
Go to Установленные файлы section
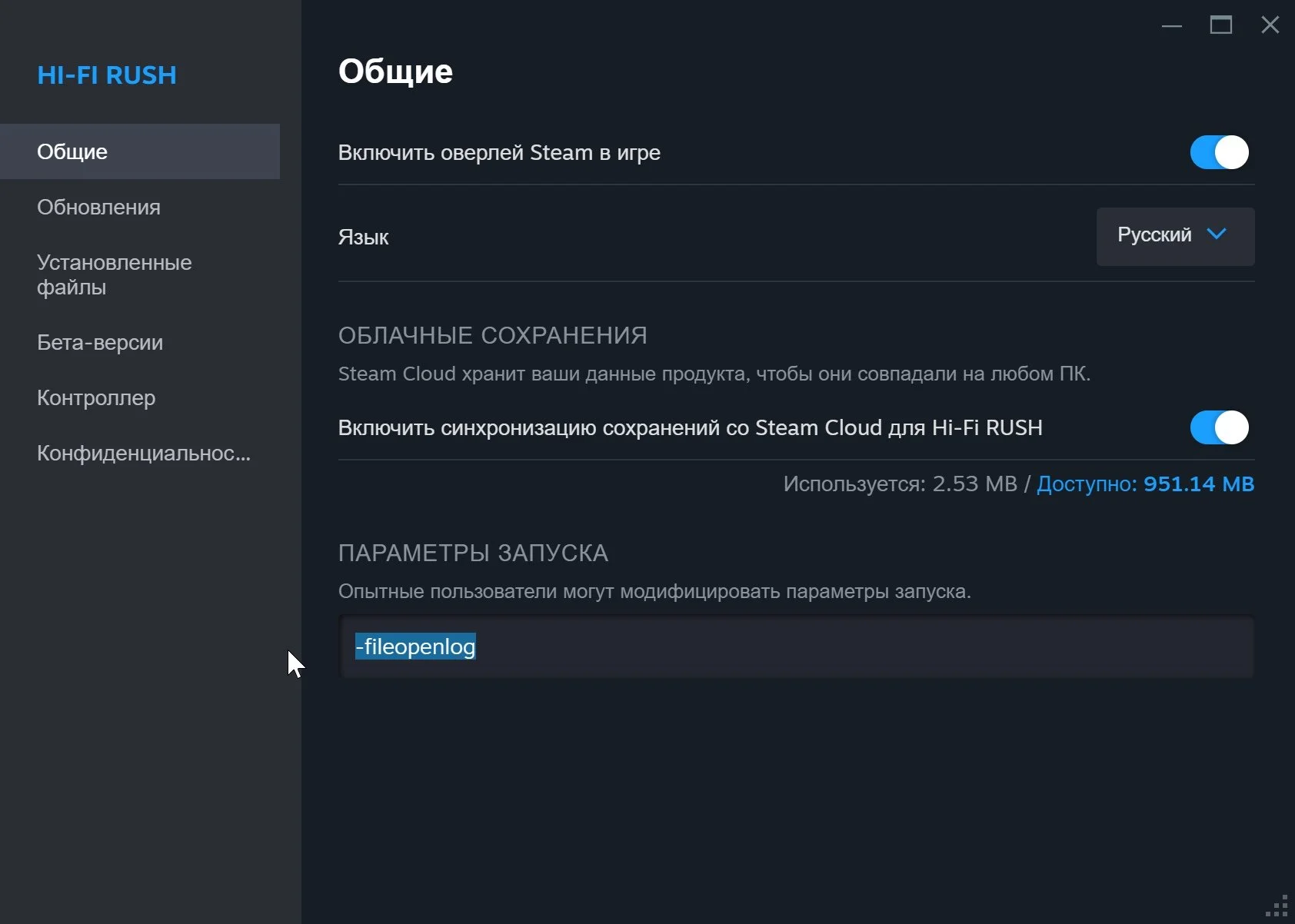point(140,274)
